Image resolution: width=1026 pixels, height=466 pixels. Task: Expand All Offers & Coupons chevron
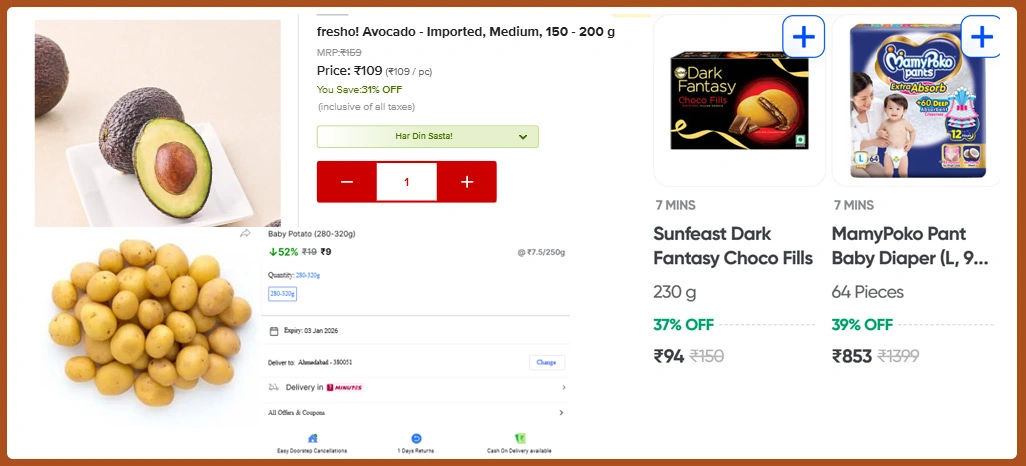click(x=561, y=412)
